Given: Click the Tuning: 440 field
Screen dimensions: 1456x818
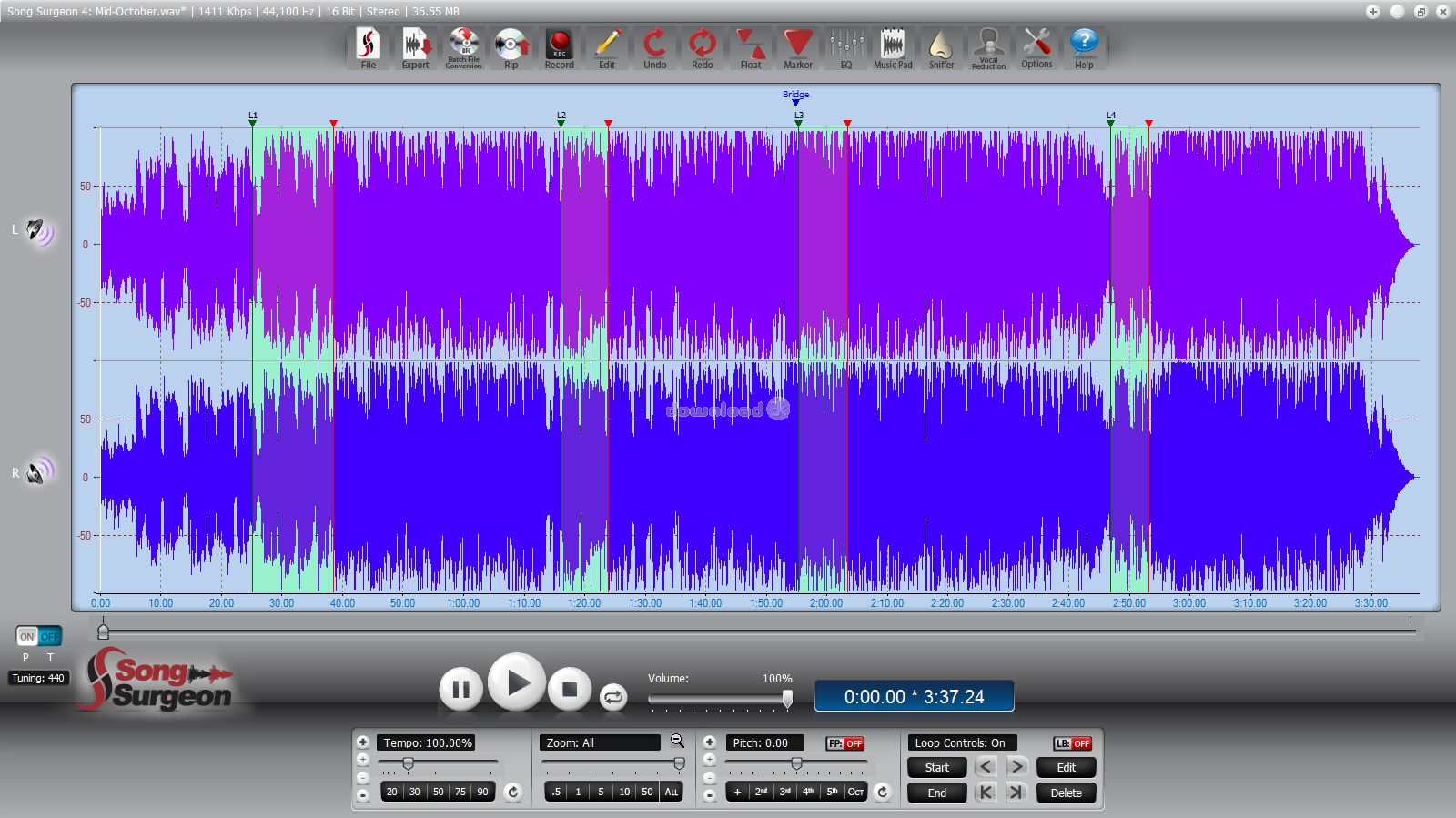Looking at the screenshot, I should tap(38, 678).
